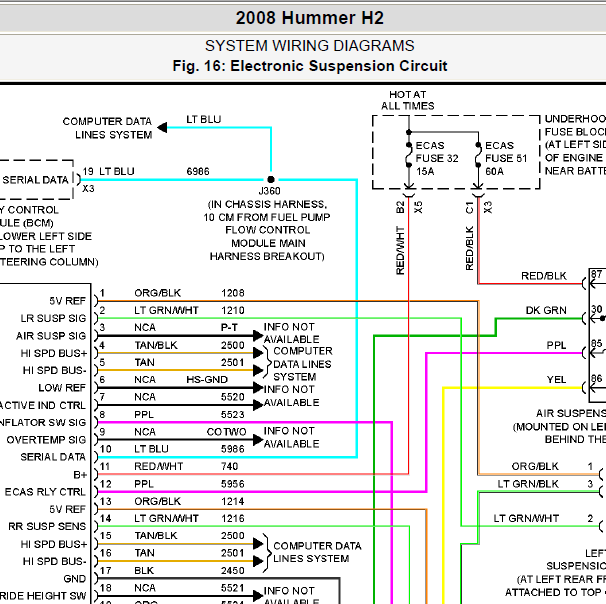
Task: Click relay terminal "87"
Action: [x=596, y=274]
